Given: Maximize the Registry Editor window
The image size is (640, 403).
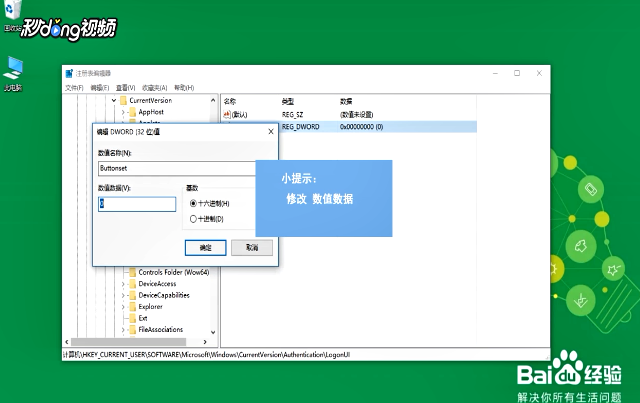Looking at the screenshot, I should pos(517,73).
